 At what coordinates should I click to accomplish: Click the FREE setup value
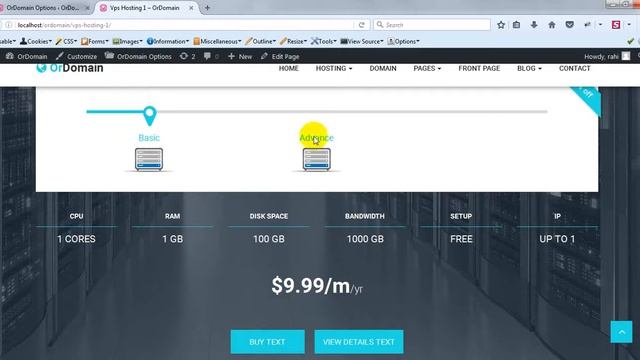coord(461,239)
